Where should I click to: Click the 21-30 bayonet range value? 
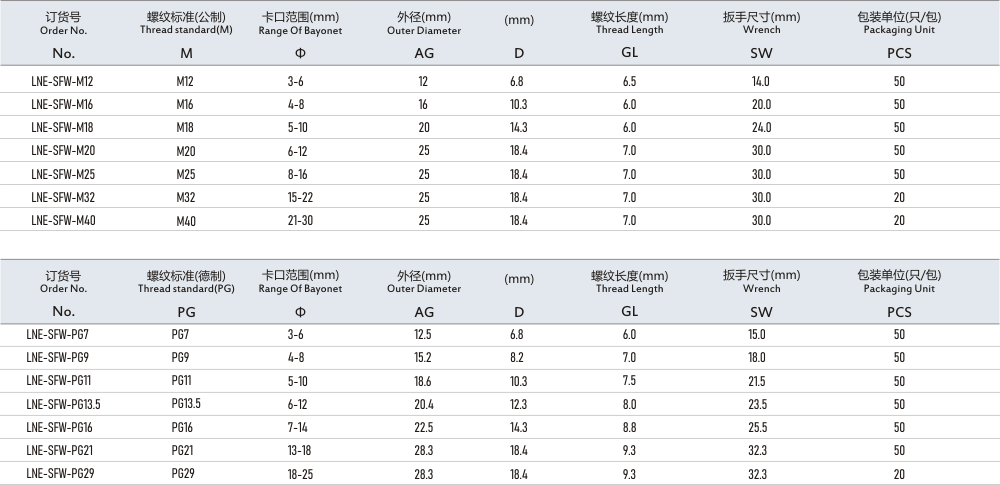click(300, 220)
